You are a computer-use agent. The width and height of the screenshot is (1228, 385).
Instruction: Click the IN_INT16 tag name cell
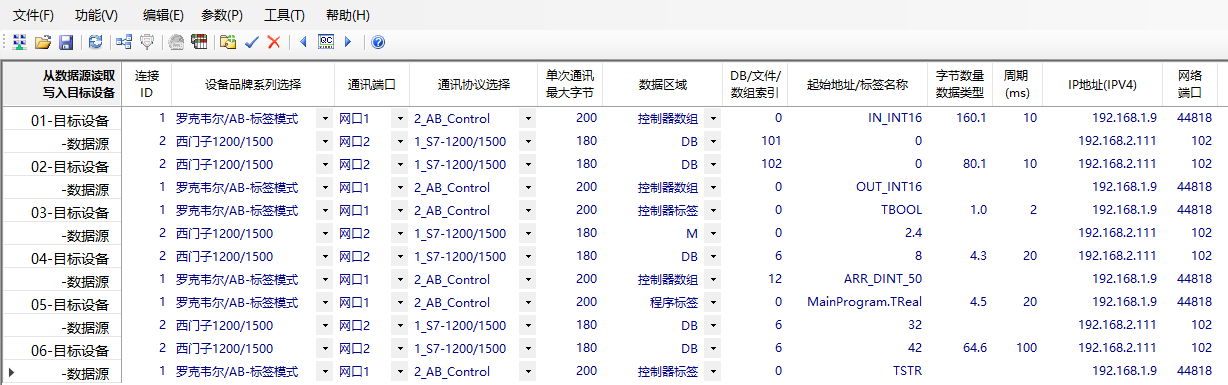pyautogui.click(x=895, y=118)
